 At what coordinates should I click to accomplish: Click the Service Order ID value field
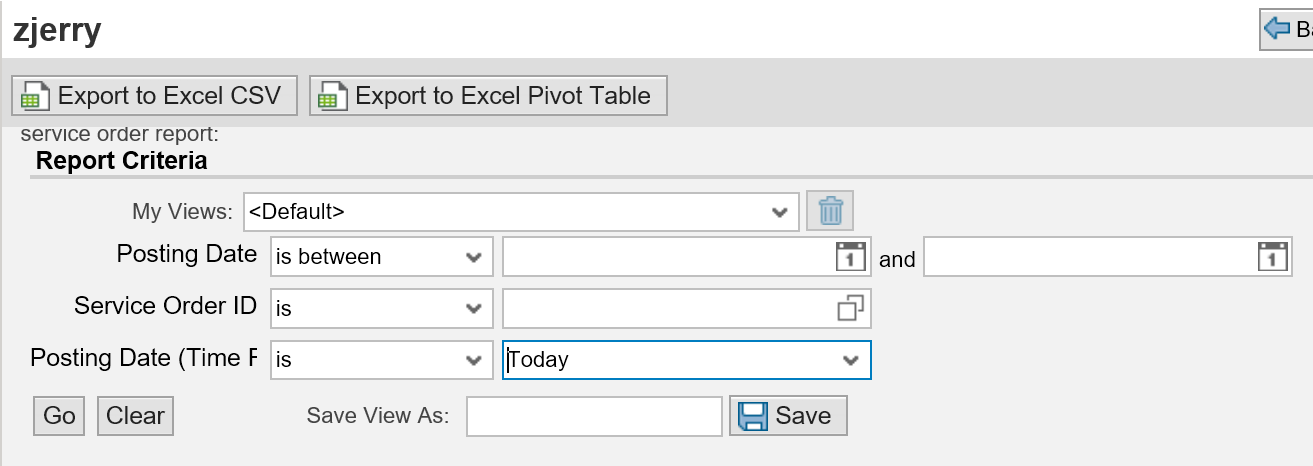tap(687, 308)
